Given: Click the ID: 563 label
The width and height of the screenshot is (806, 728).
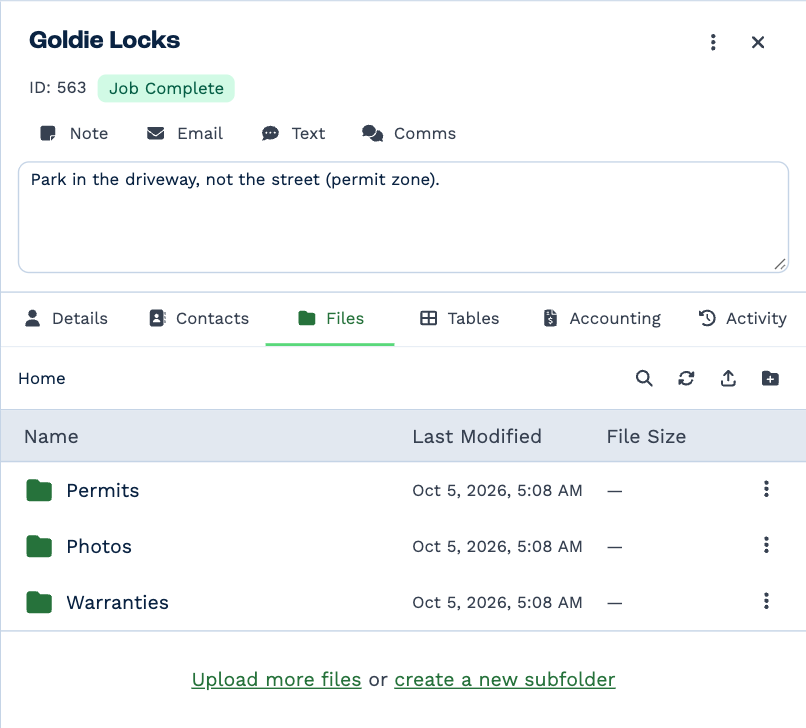Looking at the screenshot, I should 58,88.
